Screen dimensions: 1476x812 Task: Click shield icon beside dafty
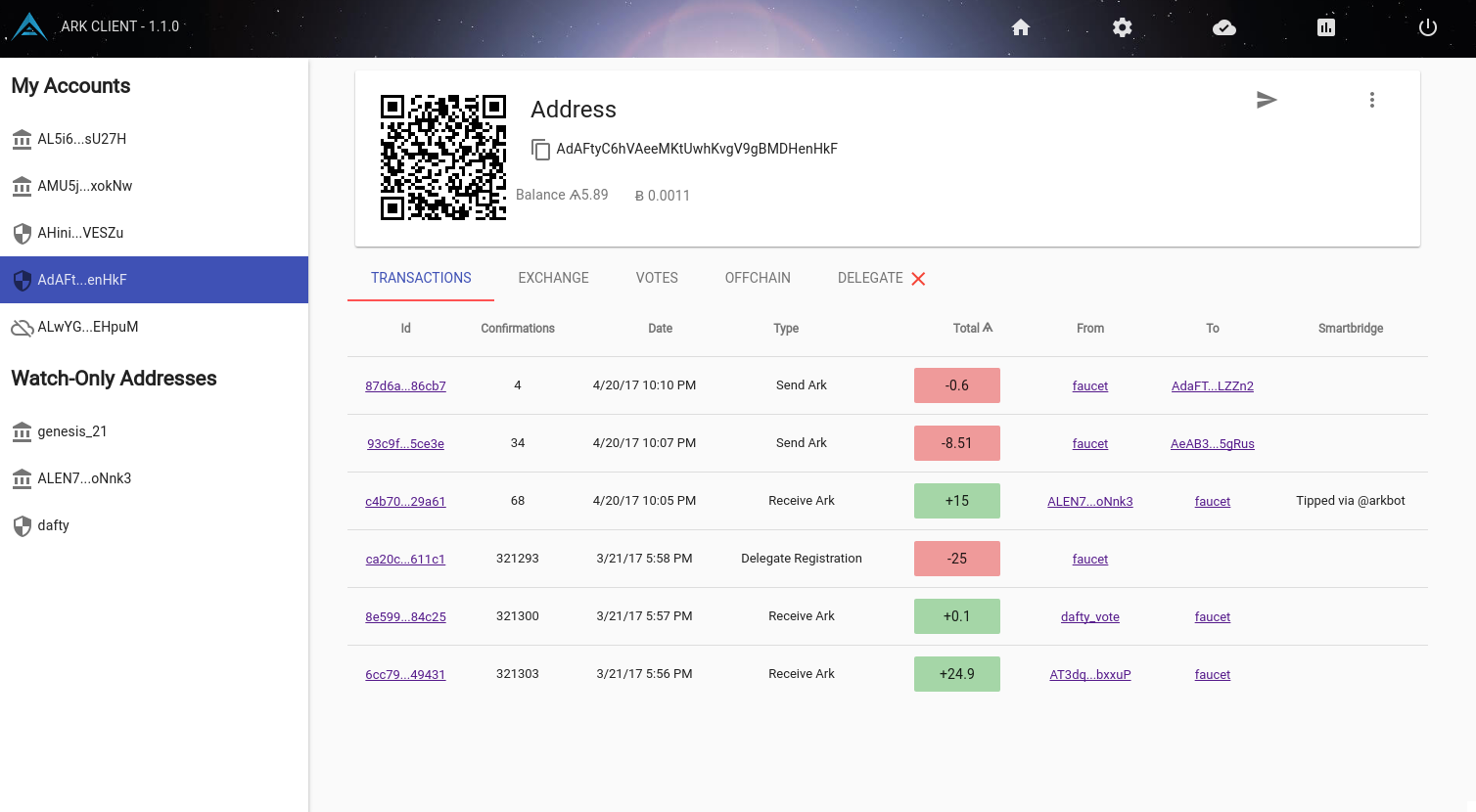[22, 525]
